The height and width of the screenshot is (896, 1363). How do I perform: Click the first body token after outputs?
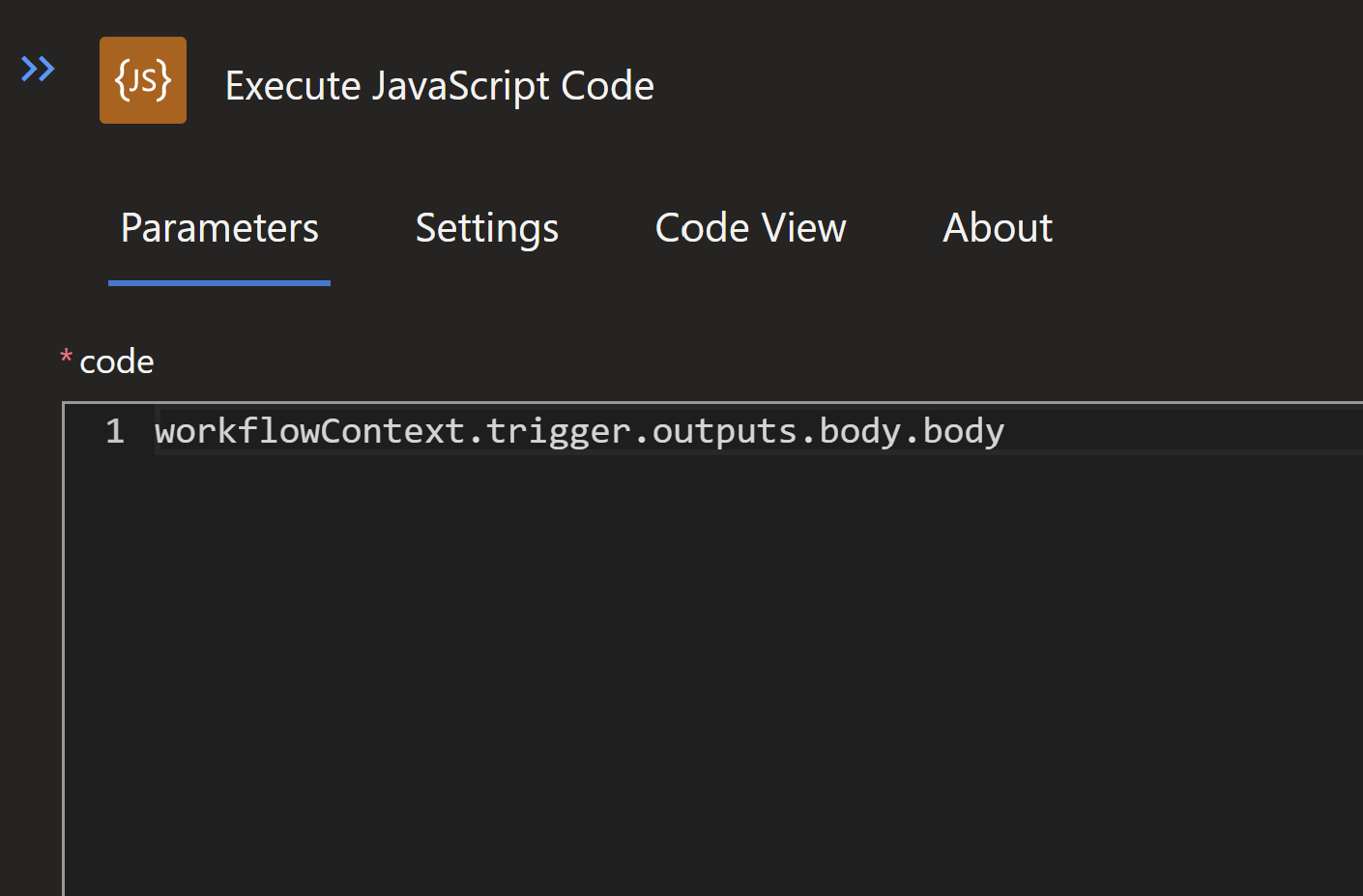pos(860,431)
